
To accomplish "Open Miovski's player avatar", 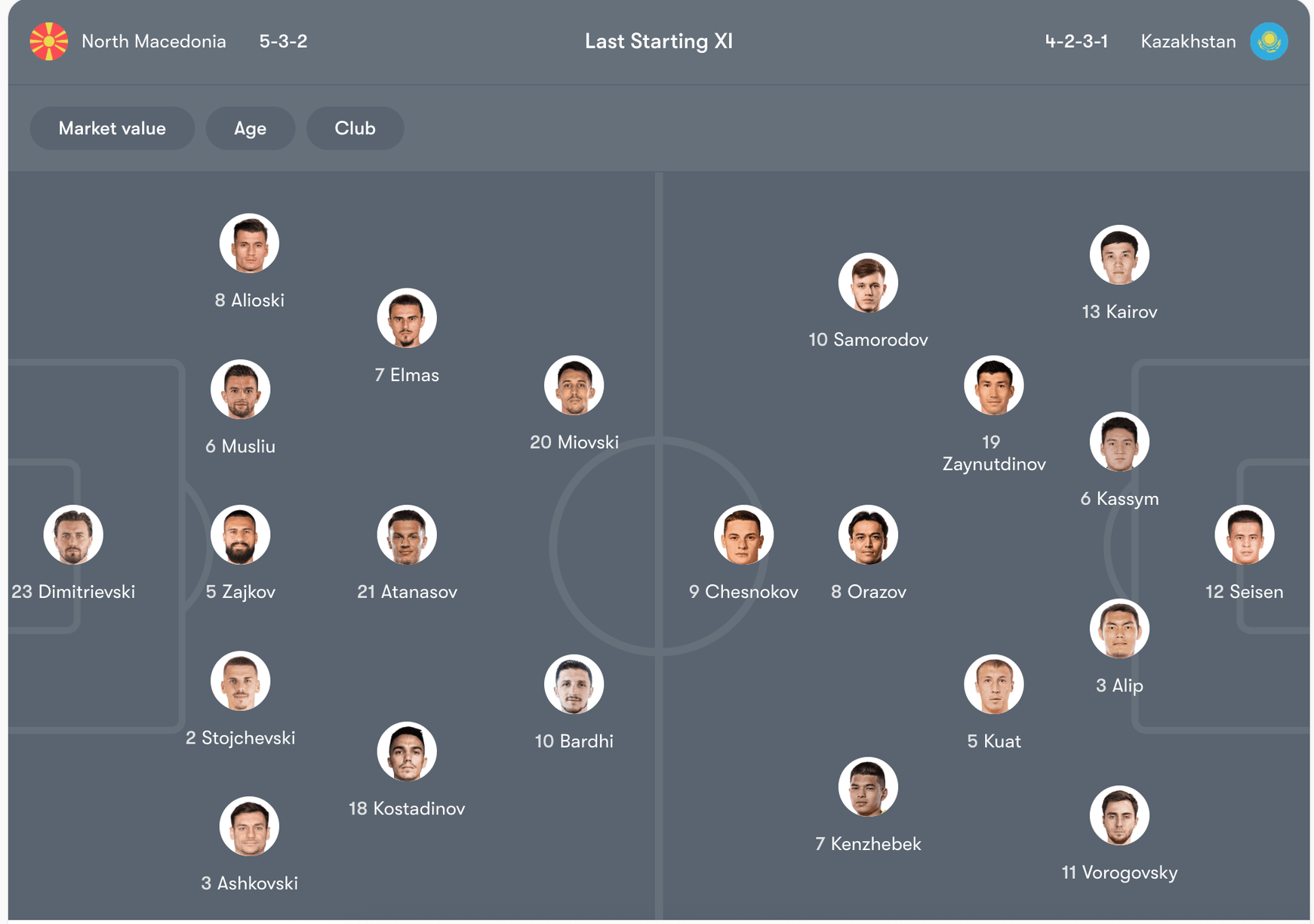I will tap(574, 386).
